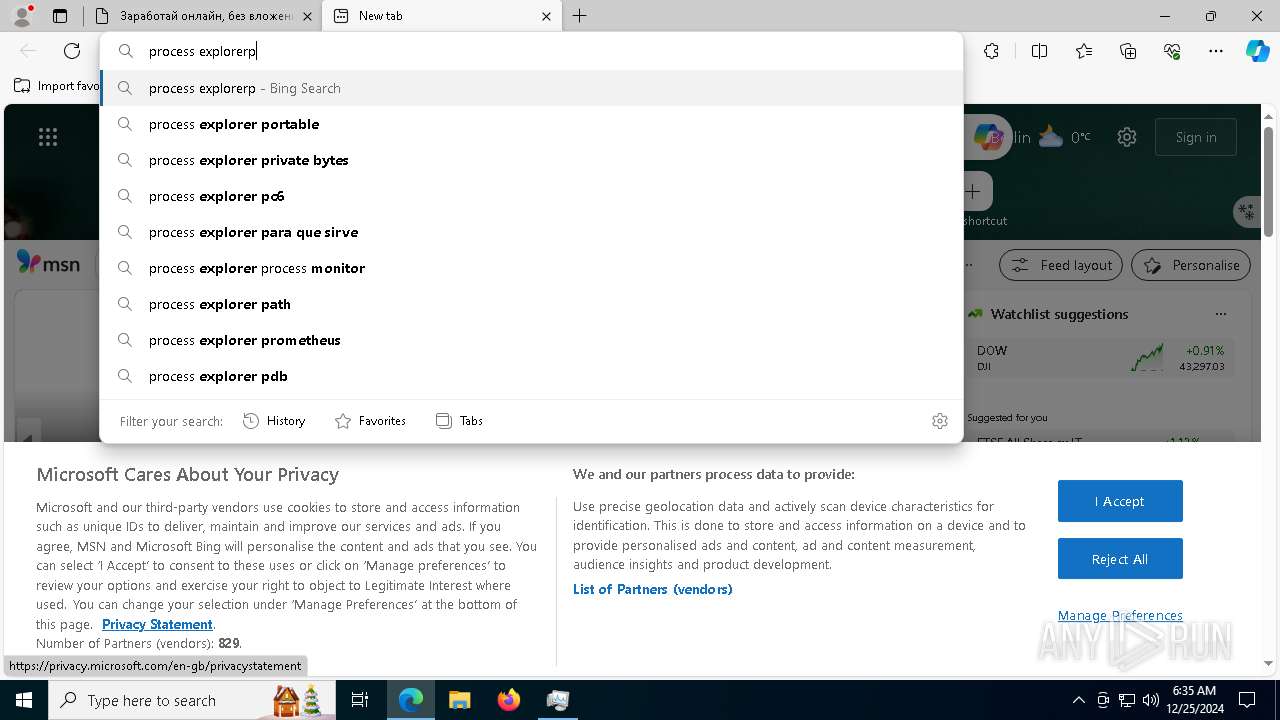Toggle Split screen icon in toolbar

(x=1039, y=51)
